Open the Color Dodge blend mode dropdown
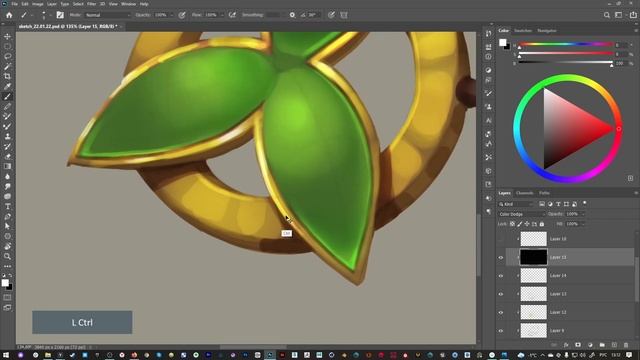 click(522, 214)
